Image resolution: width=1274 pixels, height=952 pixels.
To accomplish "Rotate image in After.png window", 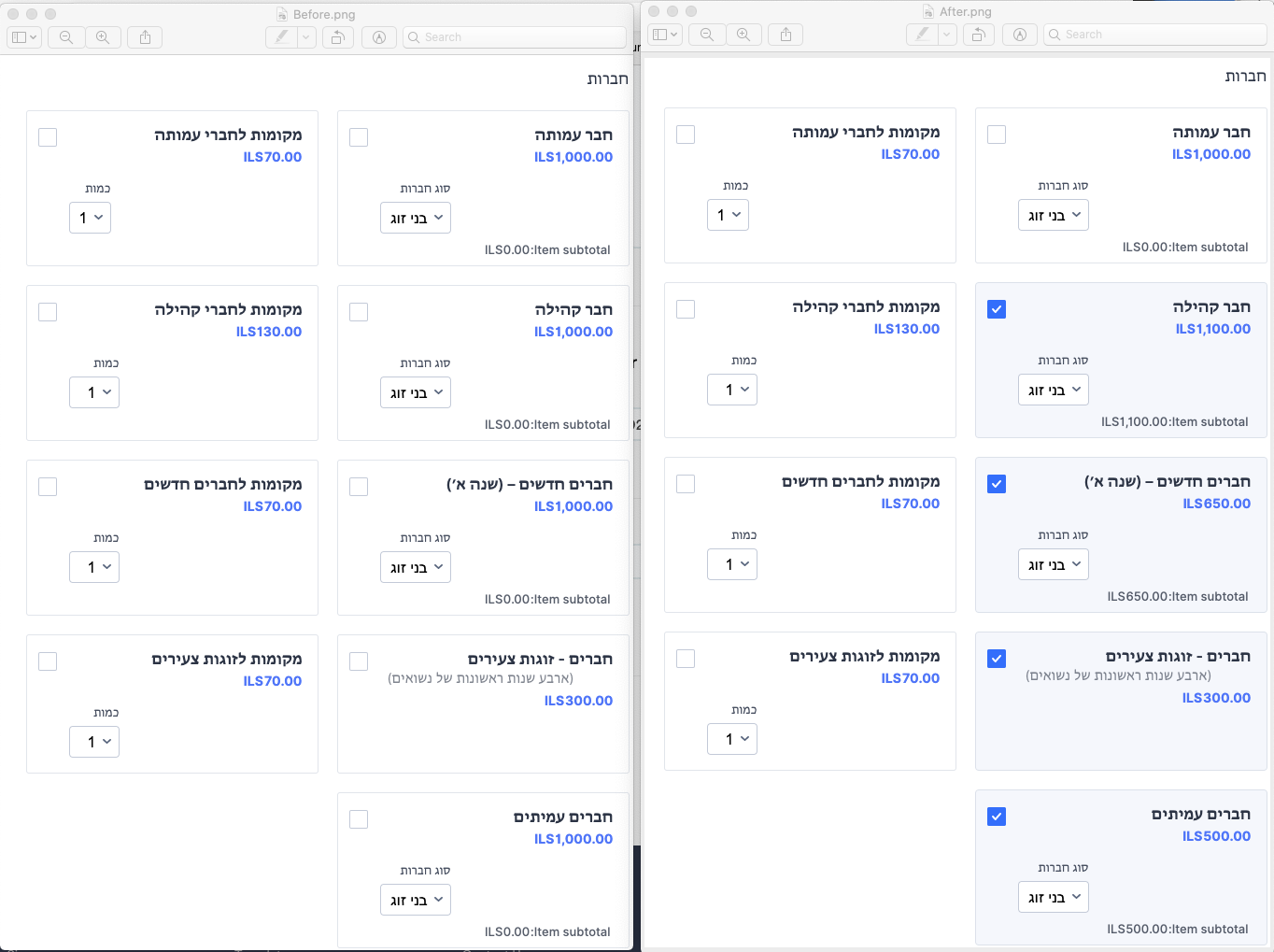I will [978, 35].
